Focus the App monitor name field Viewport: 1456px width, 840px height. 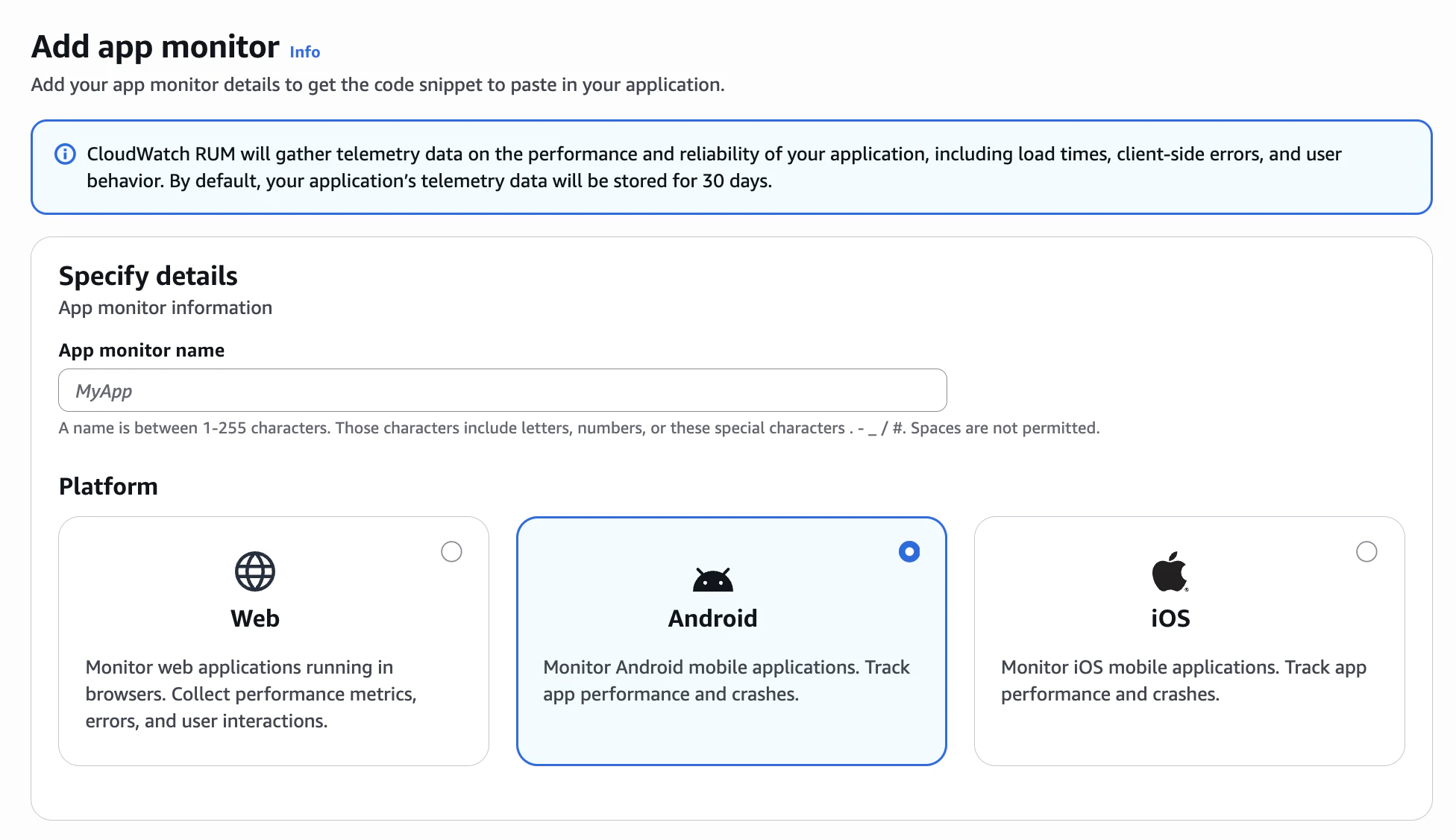(503, 390)
